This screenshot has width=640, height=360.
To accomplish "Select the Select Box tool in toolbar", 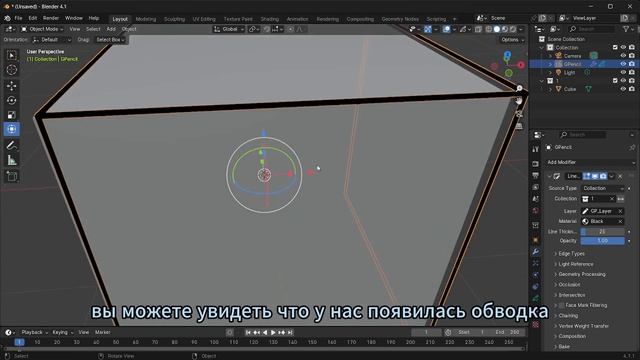I will click(11, 55).
